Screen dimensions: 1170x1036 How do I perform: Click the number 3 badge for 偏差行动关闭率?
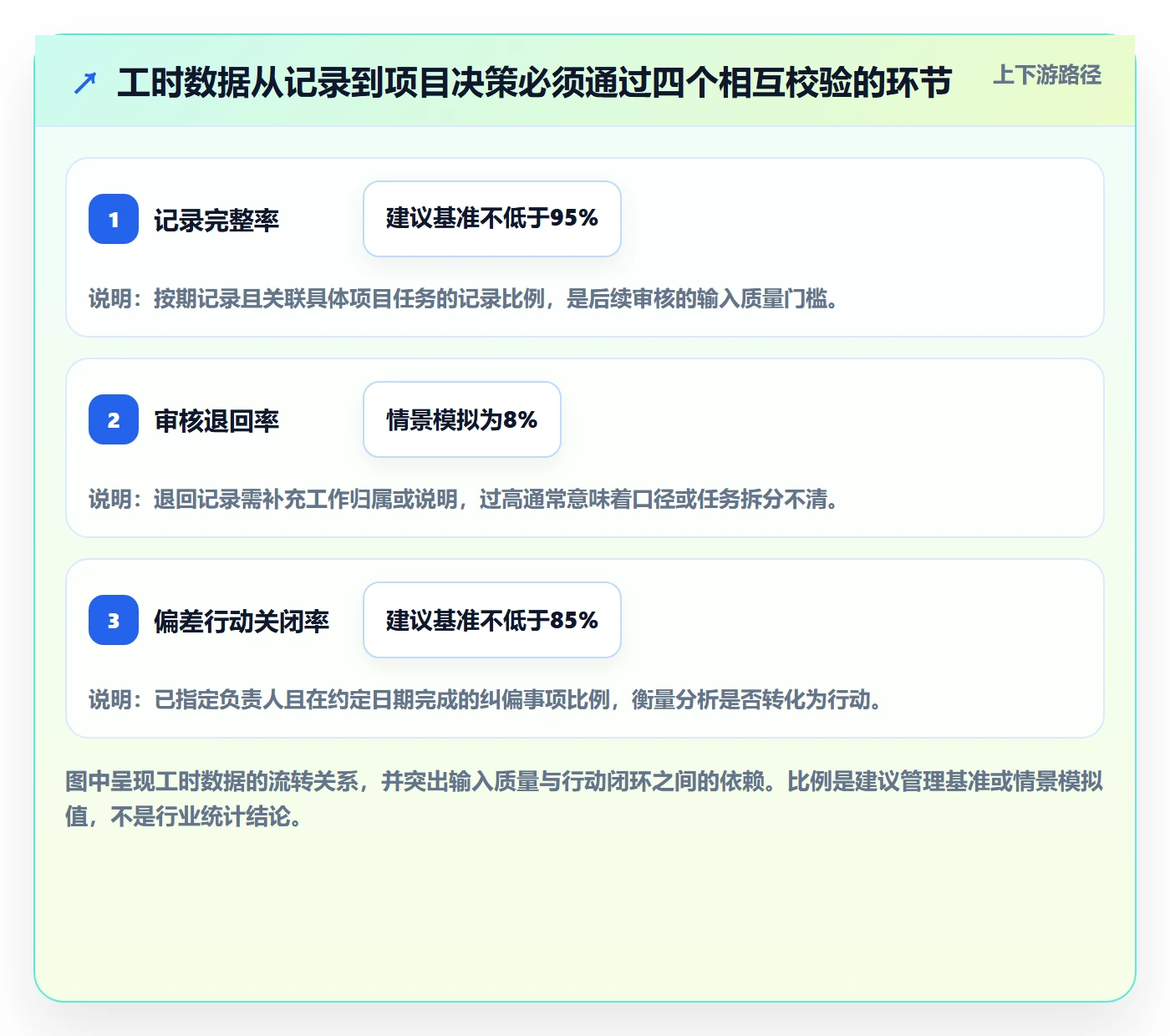114,620
